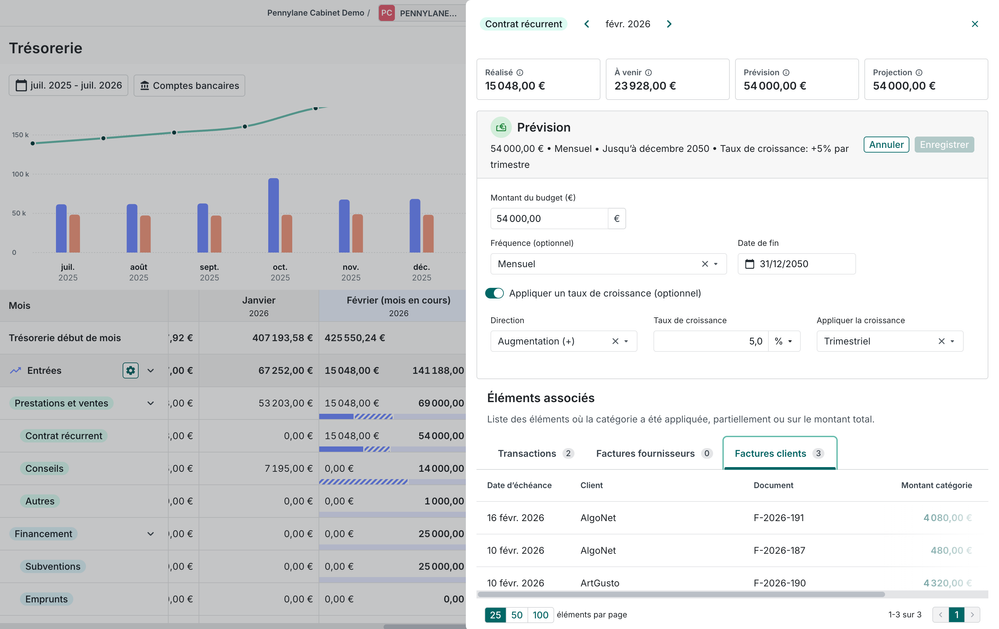Clear the Mensuel frequency selection
This screenshot has width=999, height=629.
coord(704,264)
